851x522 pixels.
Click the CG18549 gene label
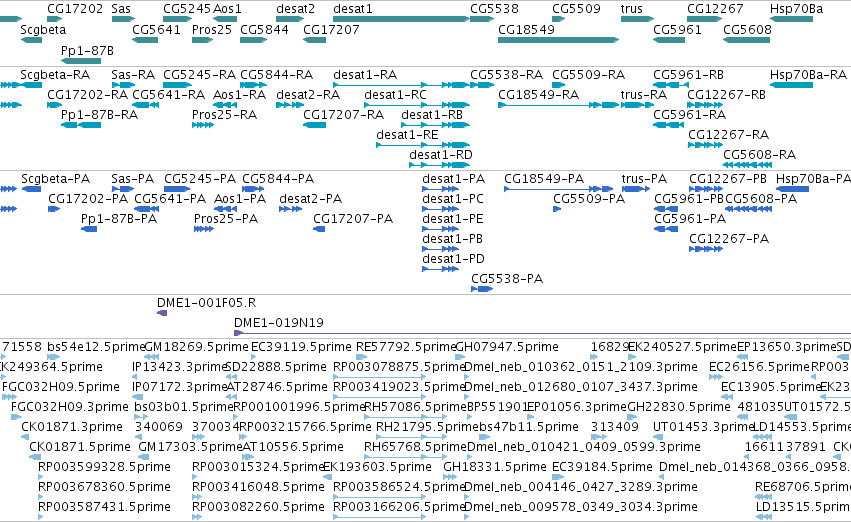[526, 30]
